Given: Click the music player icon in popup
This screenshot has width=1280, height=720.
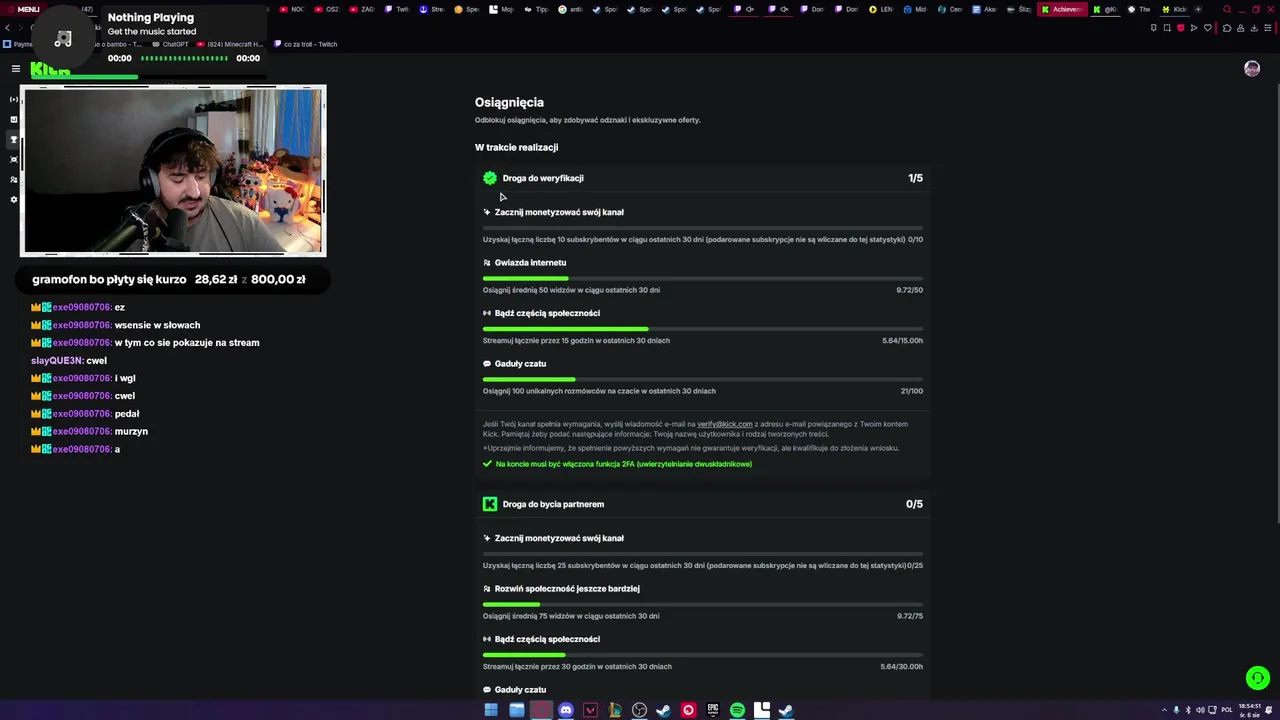Looking at the screenshot, I should coord(63,39).
